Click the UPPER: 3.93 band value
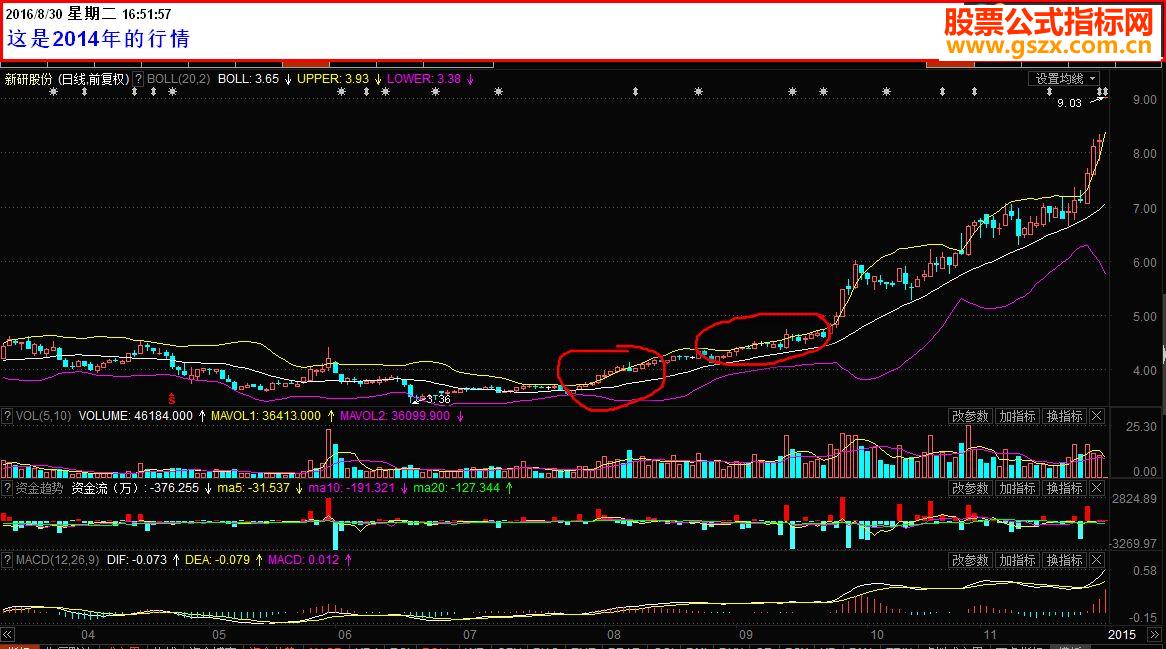1166x649 pixels. point(332,79)
